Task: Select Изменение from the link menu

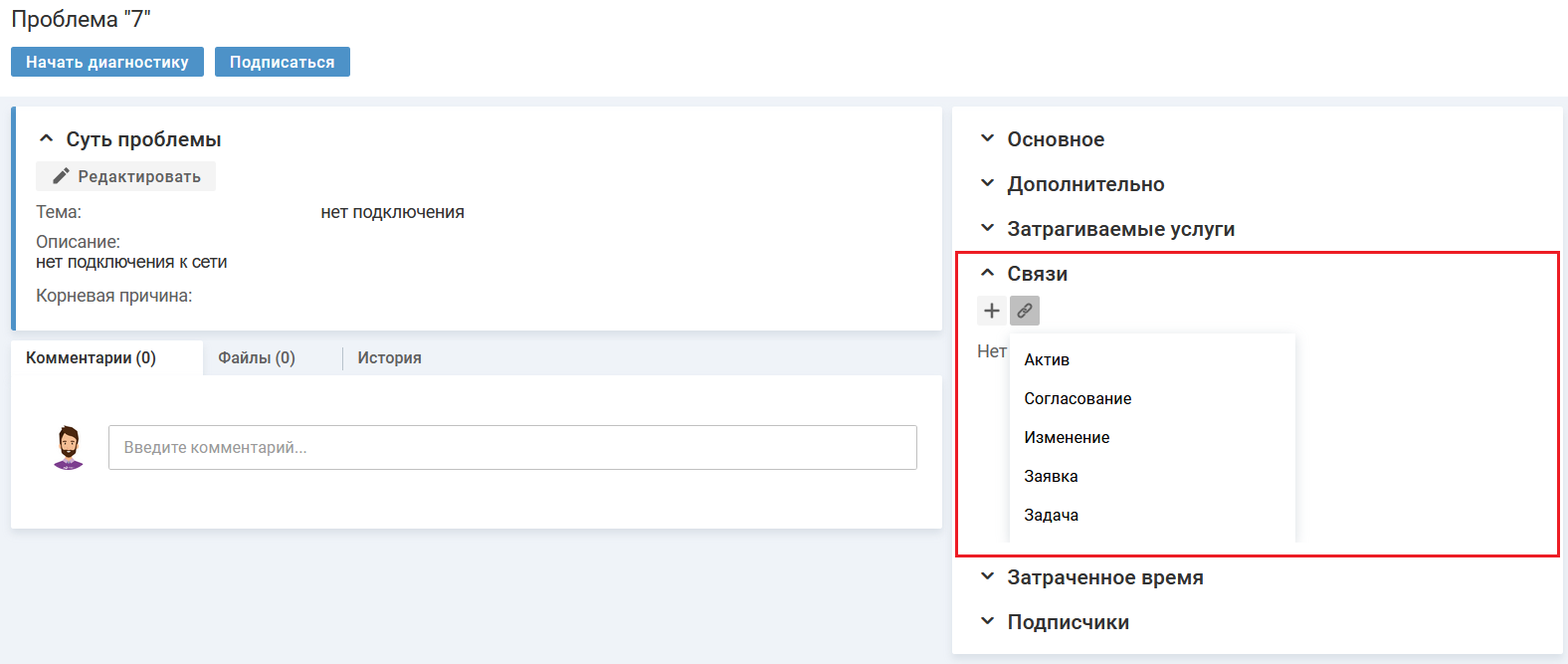Action: [x=1067, y=438]
